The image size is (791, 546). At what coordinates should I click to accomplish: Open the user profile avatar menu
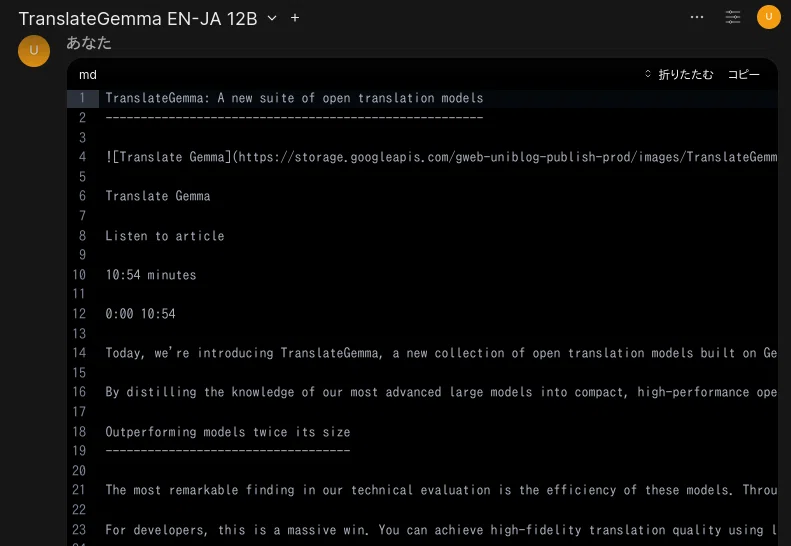click(769, 17)
